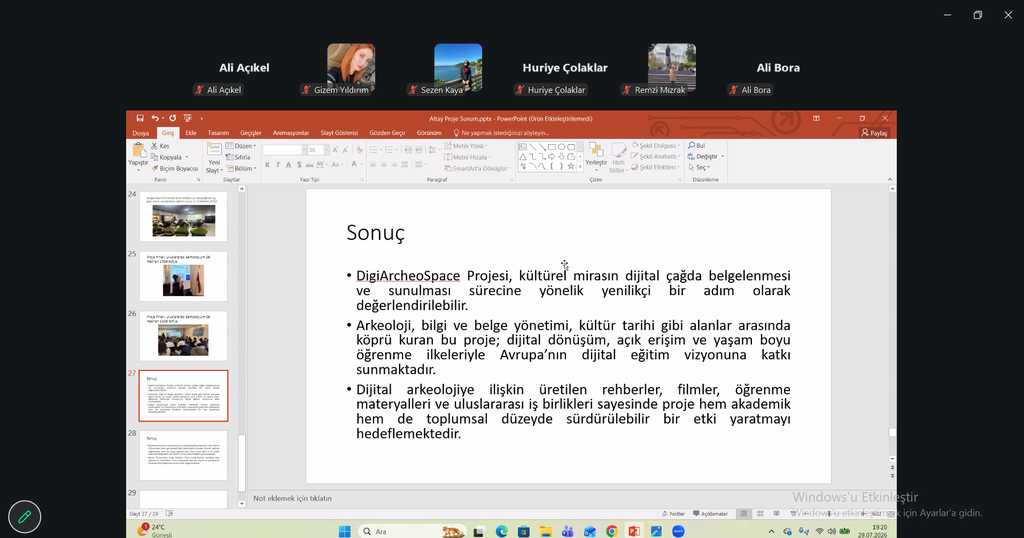Open the font name combo box
The image size is (1024, 538).
coord(283,150)
